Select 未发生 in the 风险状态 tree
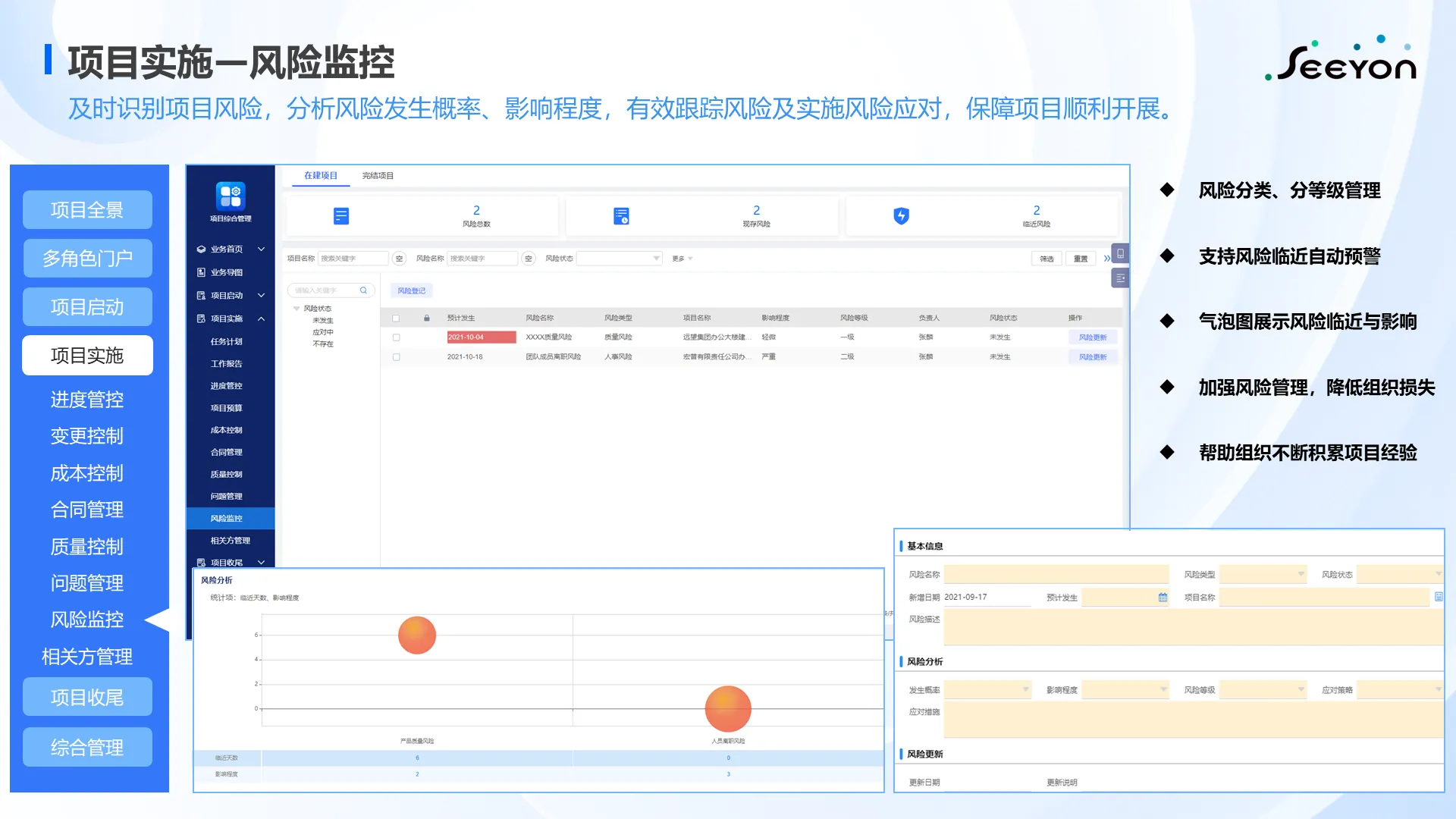Screen dimensions: 1456x819 coord(323,321)
